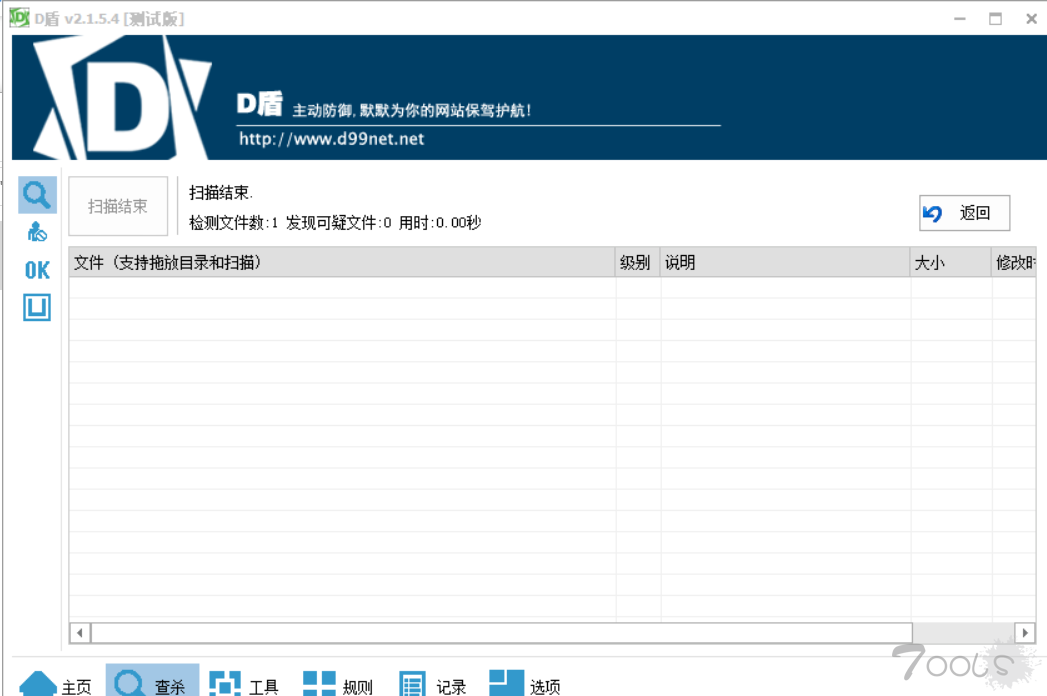
Task: Open the 工具 tools tab
Action: click(x=244, y=685)
